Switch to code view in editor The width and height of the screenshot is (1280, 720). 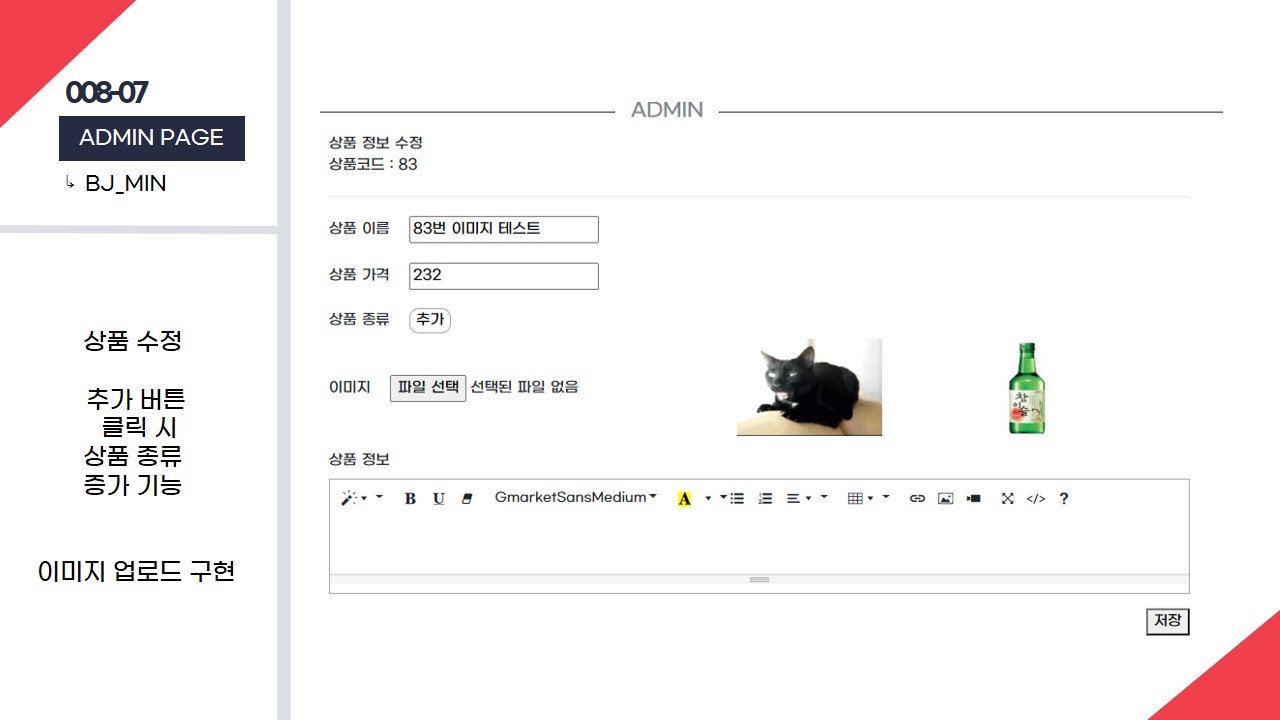tap(1035, 499)
